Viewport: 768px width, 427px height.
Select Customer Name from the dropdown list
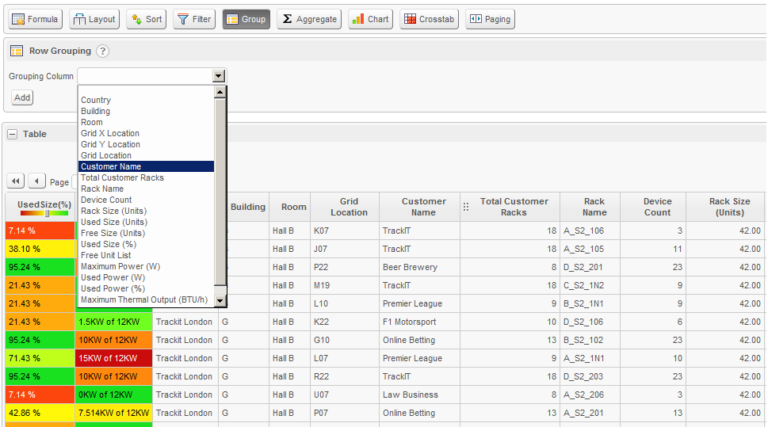pos(145,166)
